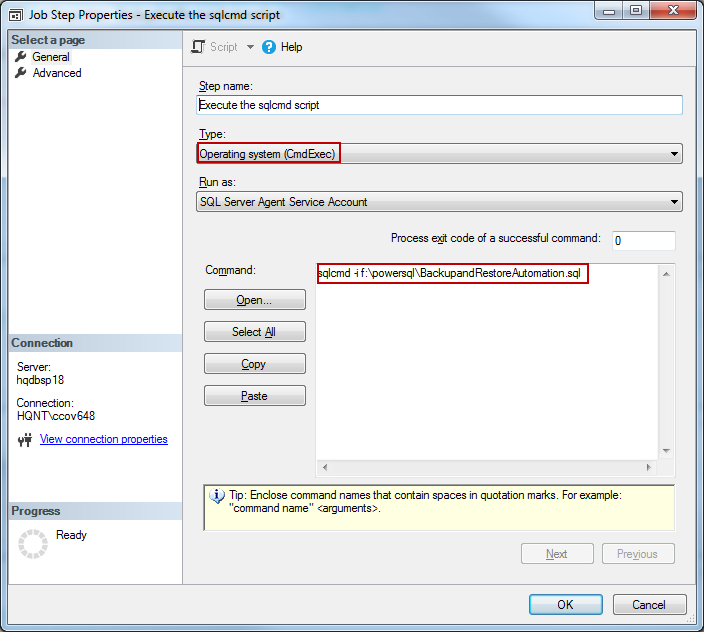Click the info tip icon
The image size is (704, 632).
coord(217,495)
